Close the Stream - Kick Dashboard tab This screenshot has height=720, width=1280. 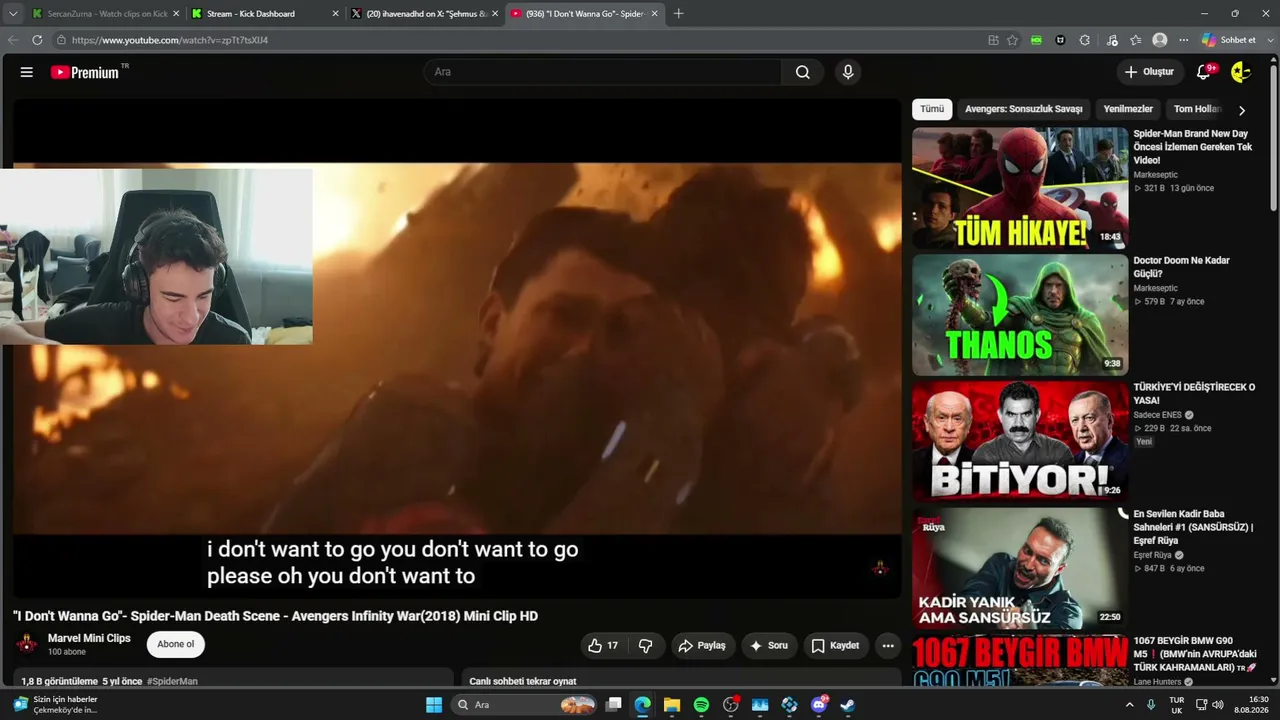335,14
